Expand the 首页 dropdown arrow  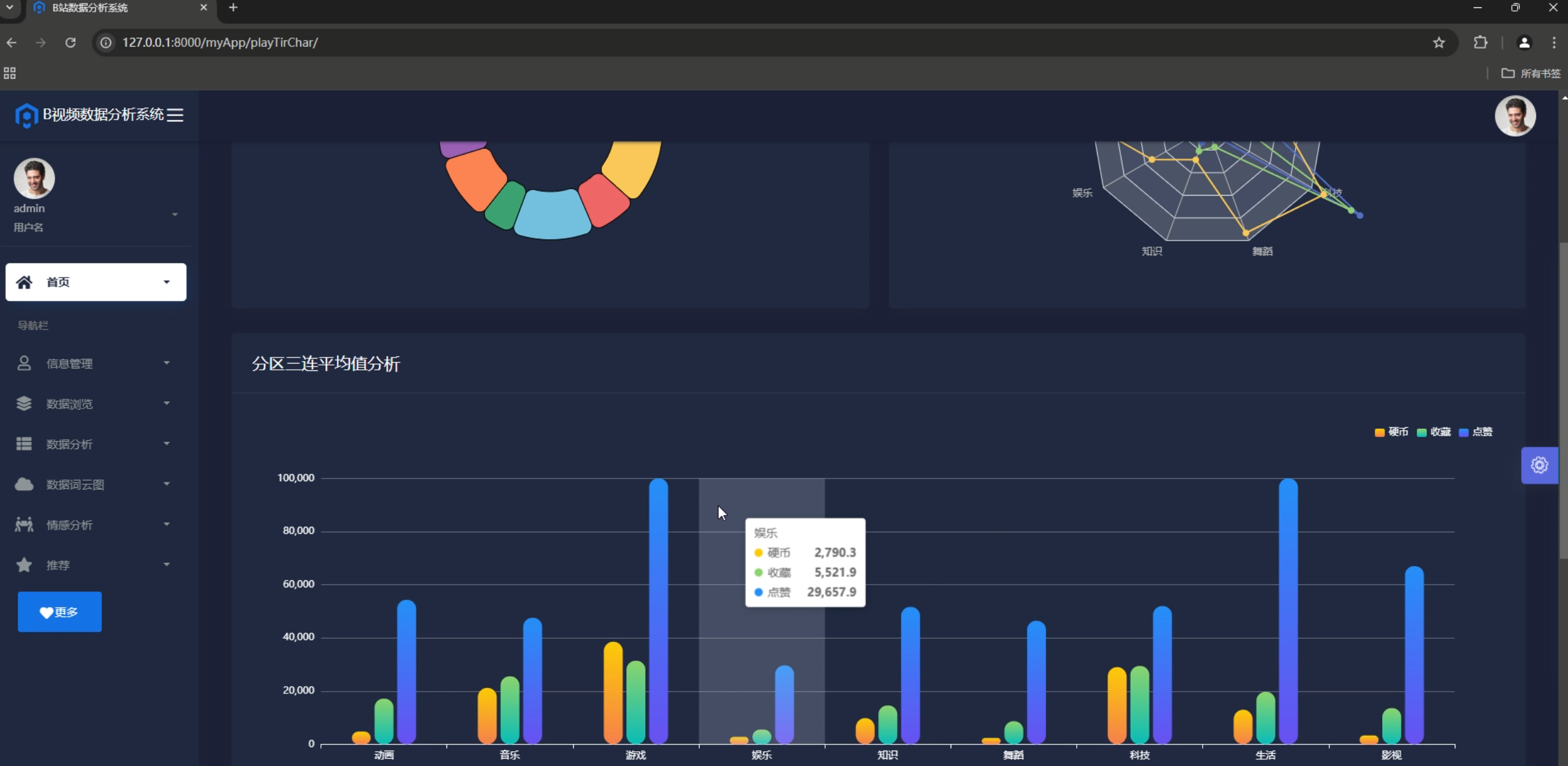tap(167, 282)
